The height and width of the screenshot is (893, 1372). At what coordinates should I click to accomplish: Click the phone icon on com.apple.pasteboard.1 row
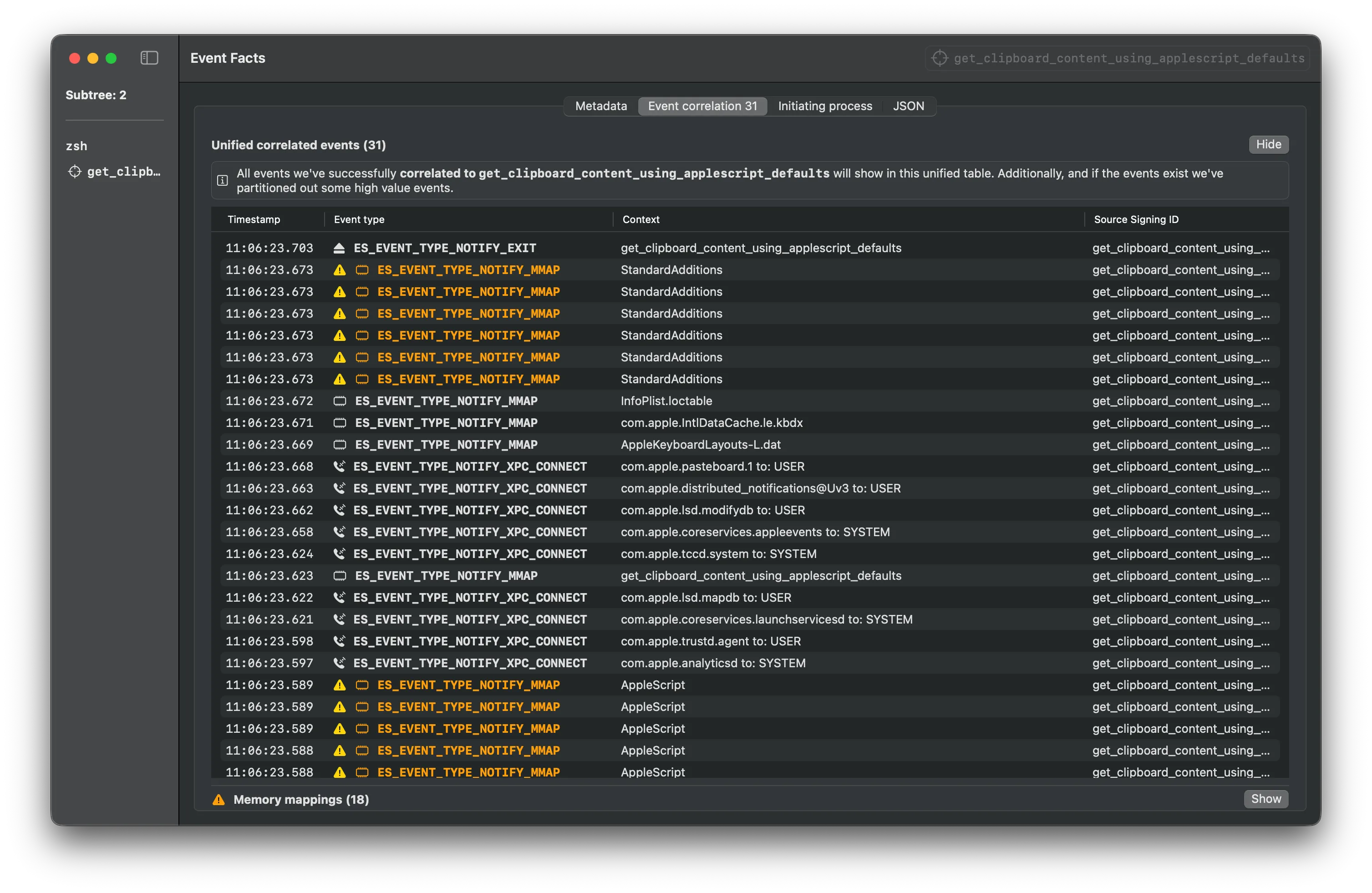point(340,467)
